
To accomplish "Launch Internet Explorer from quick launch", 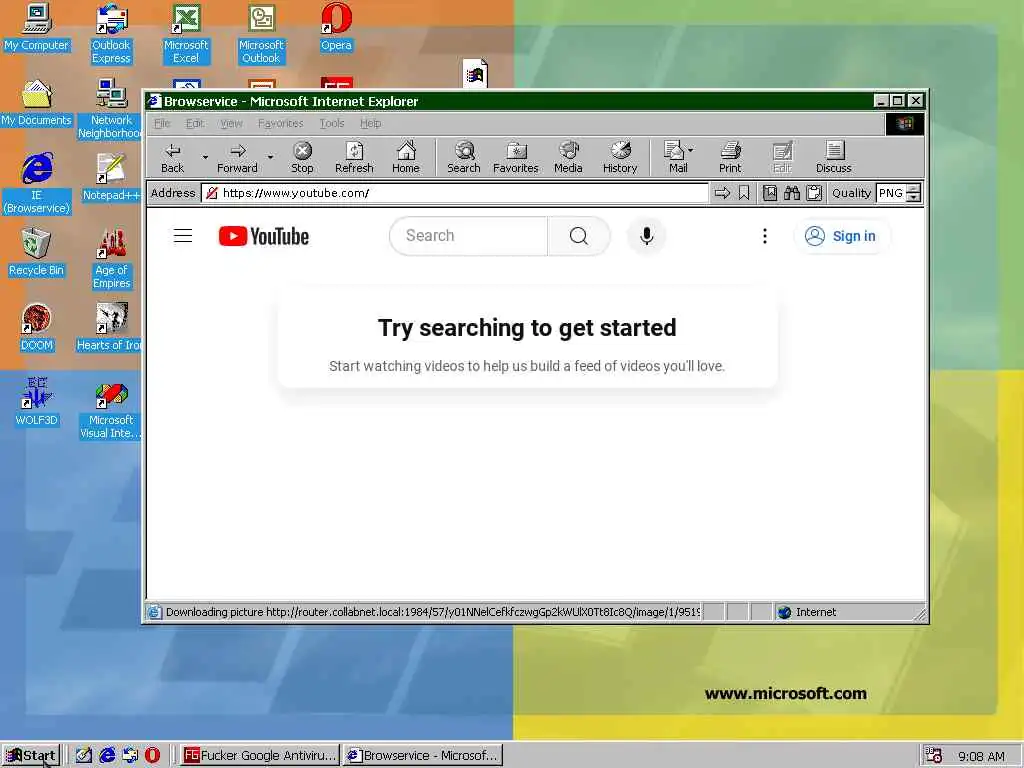I will tap(107, 756).
